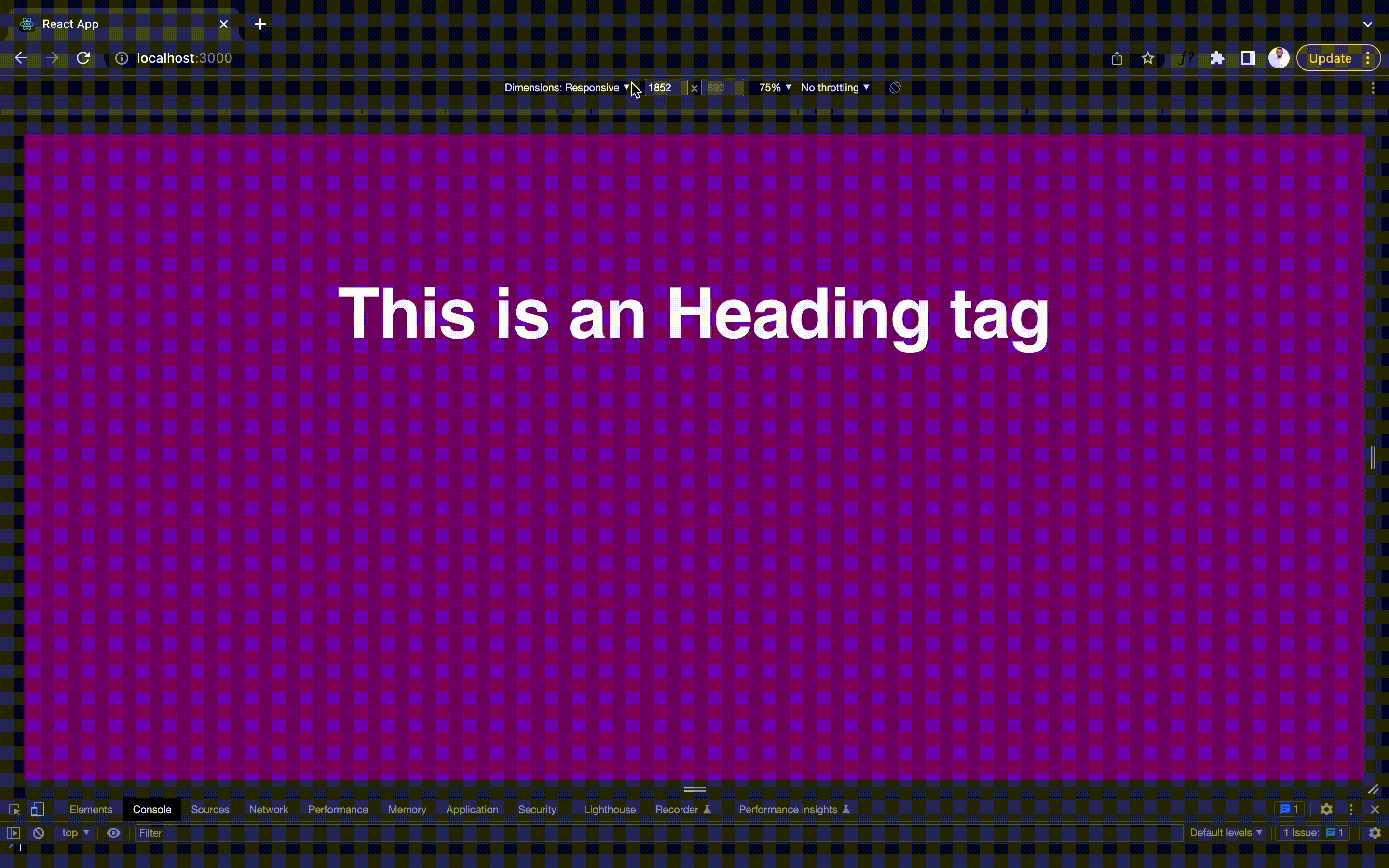Viewport: 1389px width, 868px height.
Task: Open the No throttling dropdown
Action: coord(834,87)
